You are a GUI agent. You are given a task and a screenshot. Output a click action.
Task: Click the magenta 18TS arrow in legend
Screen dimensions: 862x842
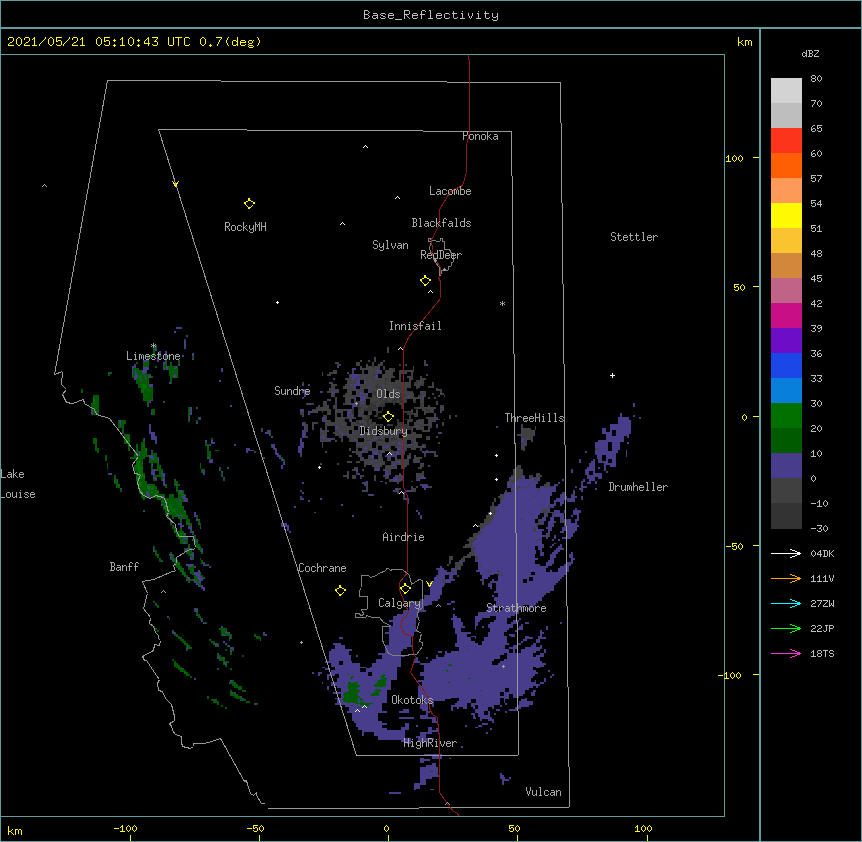[786, 653]
